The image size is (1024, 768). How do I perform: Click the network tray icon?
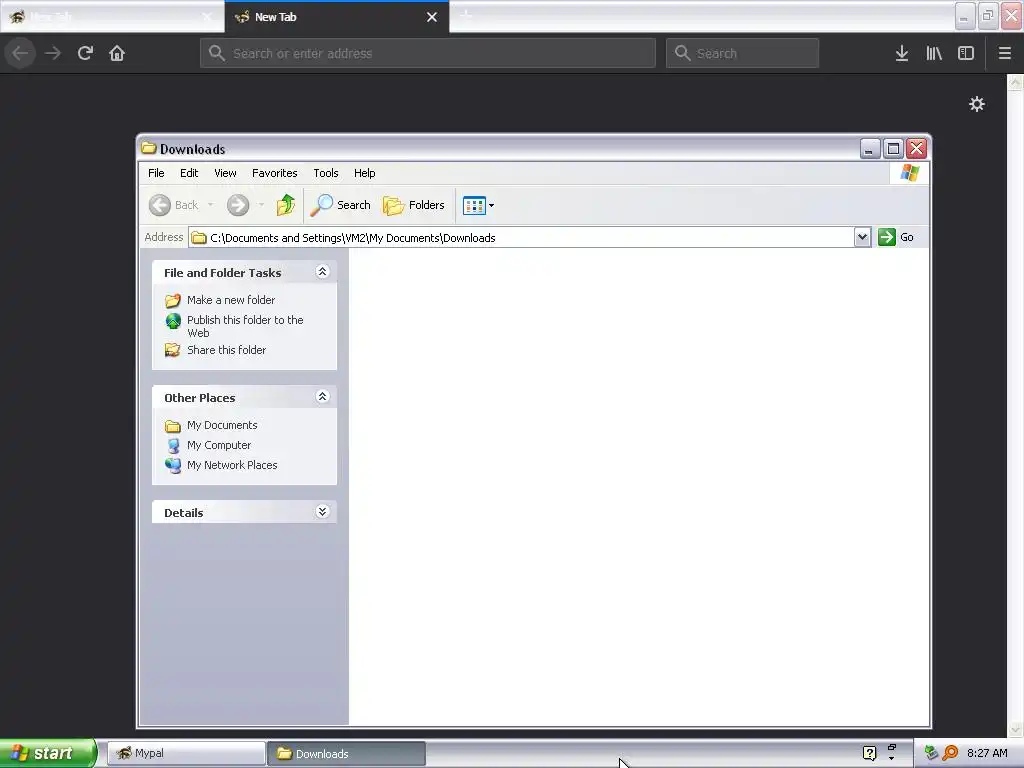pos(931,753)
